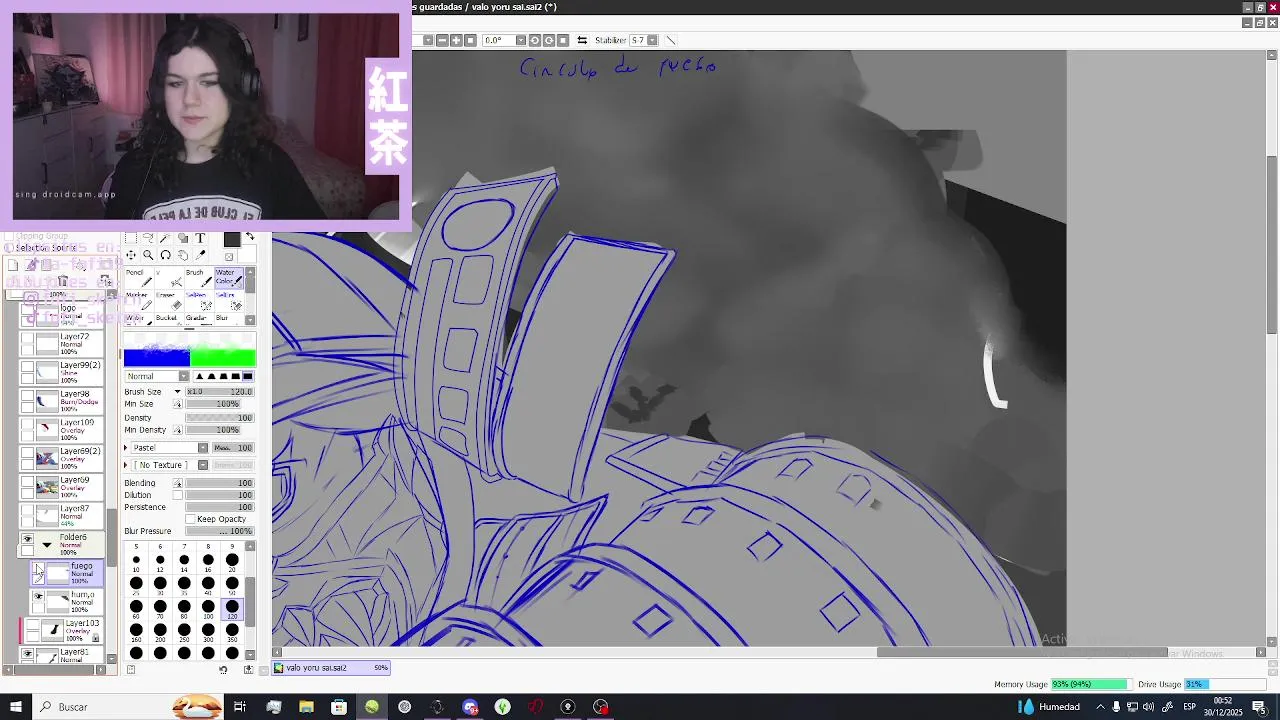Select the SelPen tool

199,301
